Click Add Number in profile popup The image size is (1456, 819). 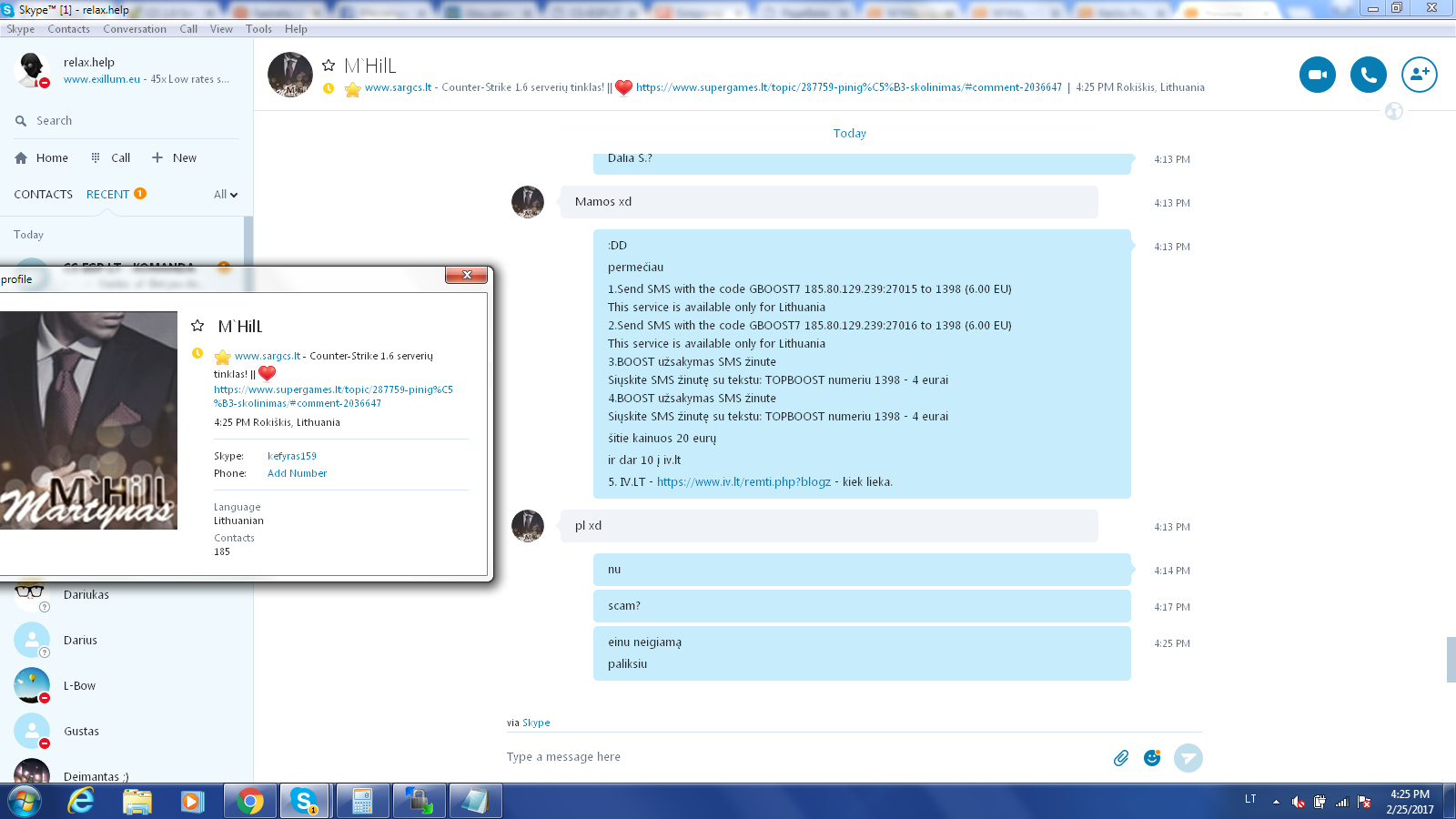[x=297, y=473]
